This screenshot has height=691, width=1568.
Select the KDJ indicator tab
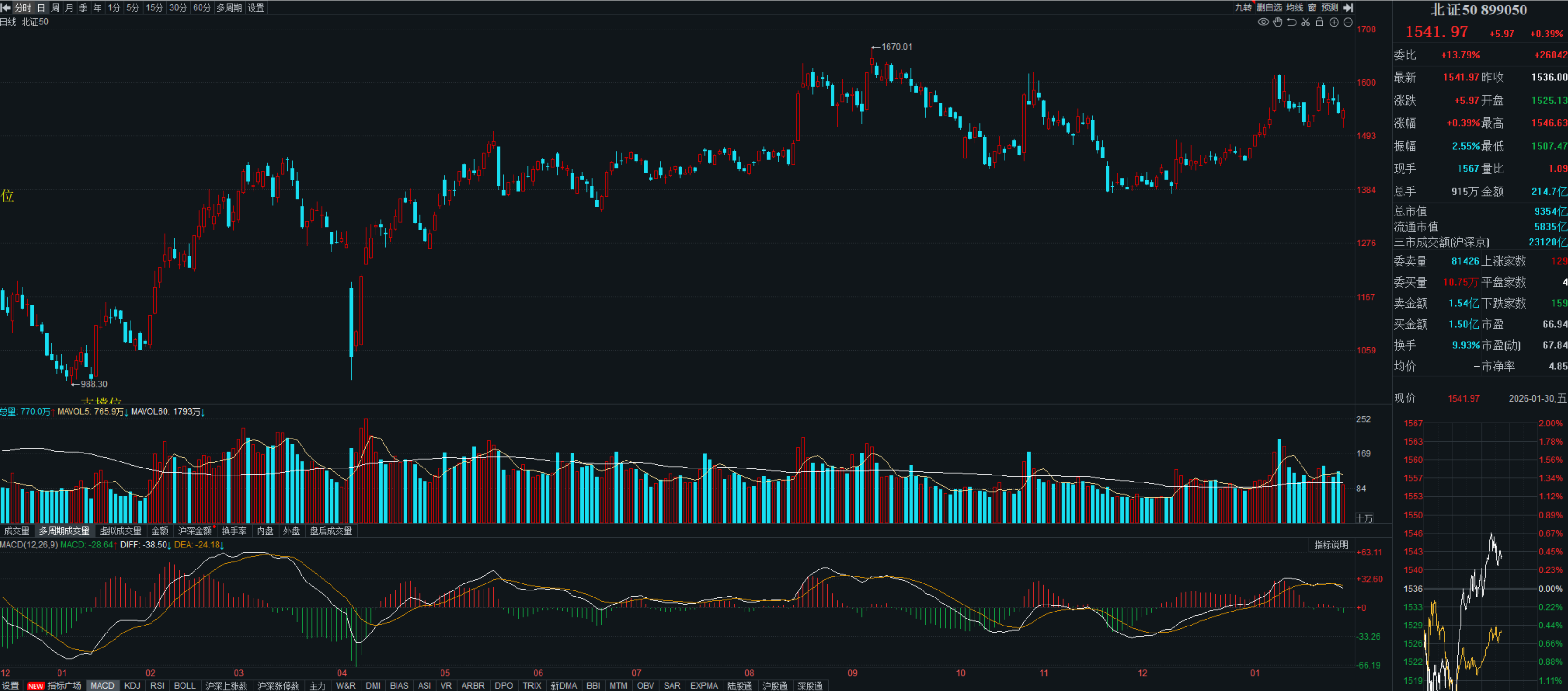pos(131,685)
